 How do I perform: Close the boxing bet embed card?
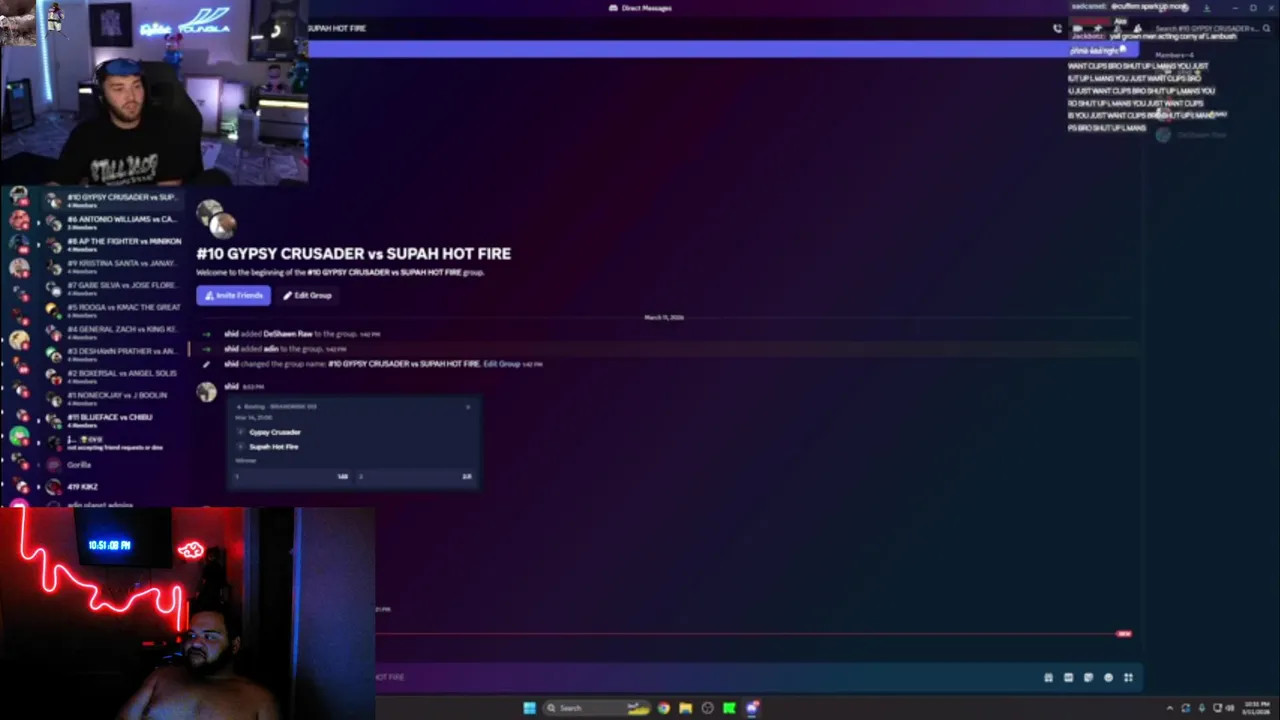pos(467,407)
